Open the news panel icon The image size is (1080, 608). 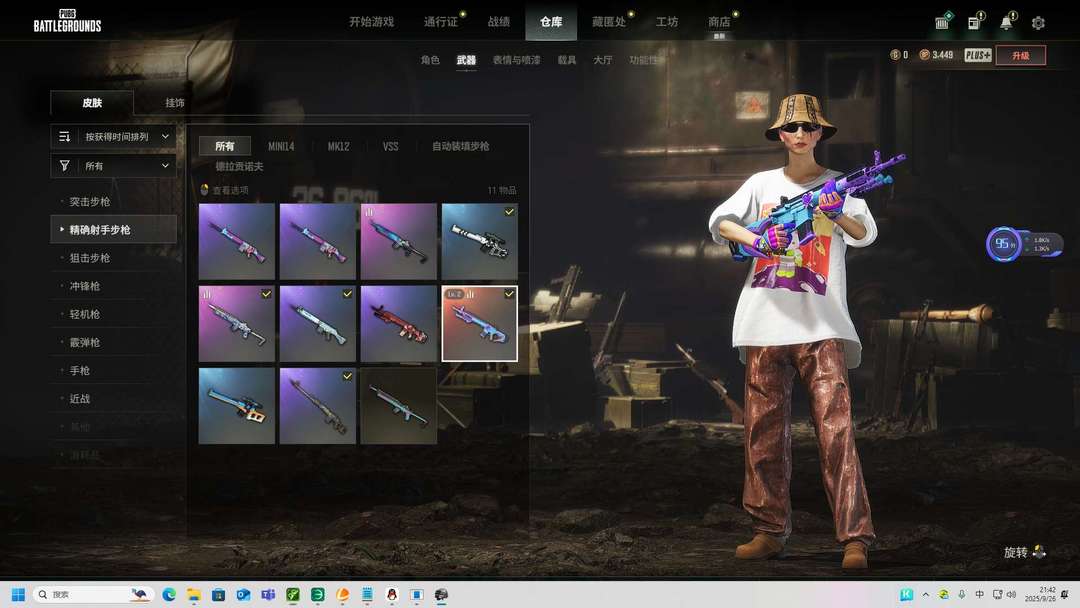[975, 22]
